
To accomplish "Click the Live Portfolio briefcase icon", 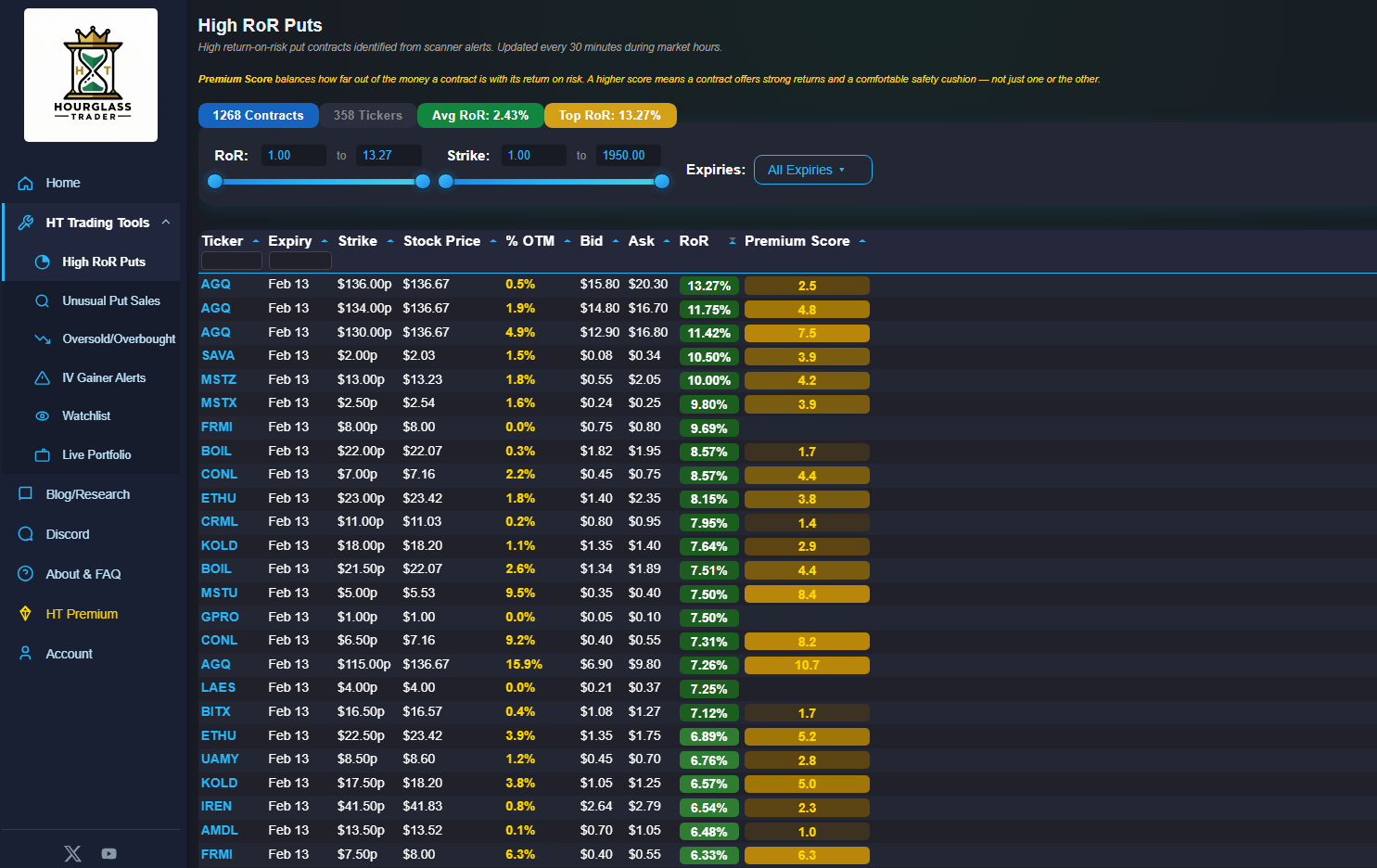I will (x=42, y=455).
